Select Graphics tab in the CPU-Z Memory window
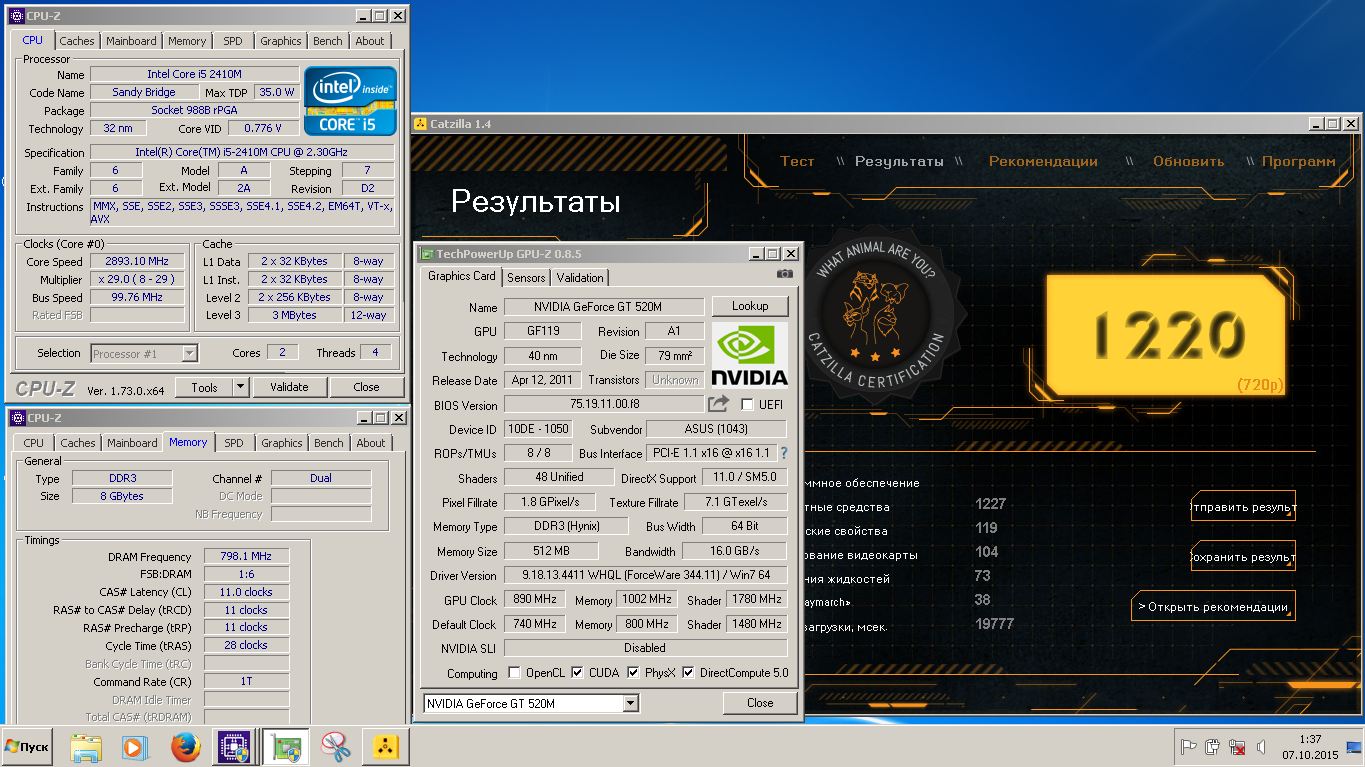1365x767 pixels. pos(282,443)
